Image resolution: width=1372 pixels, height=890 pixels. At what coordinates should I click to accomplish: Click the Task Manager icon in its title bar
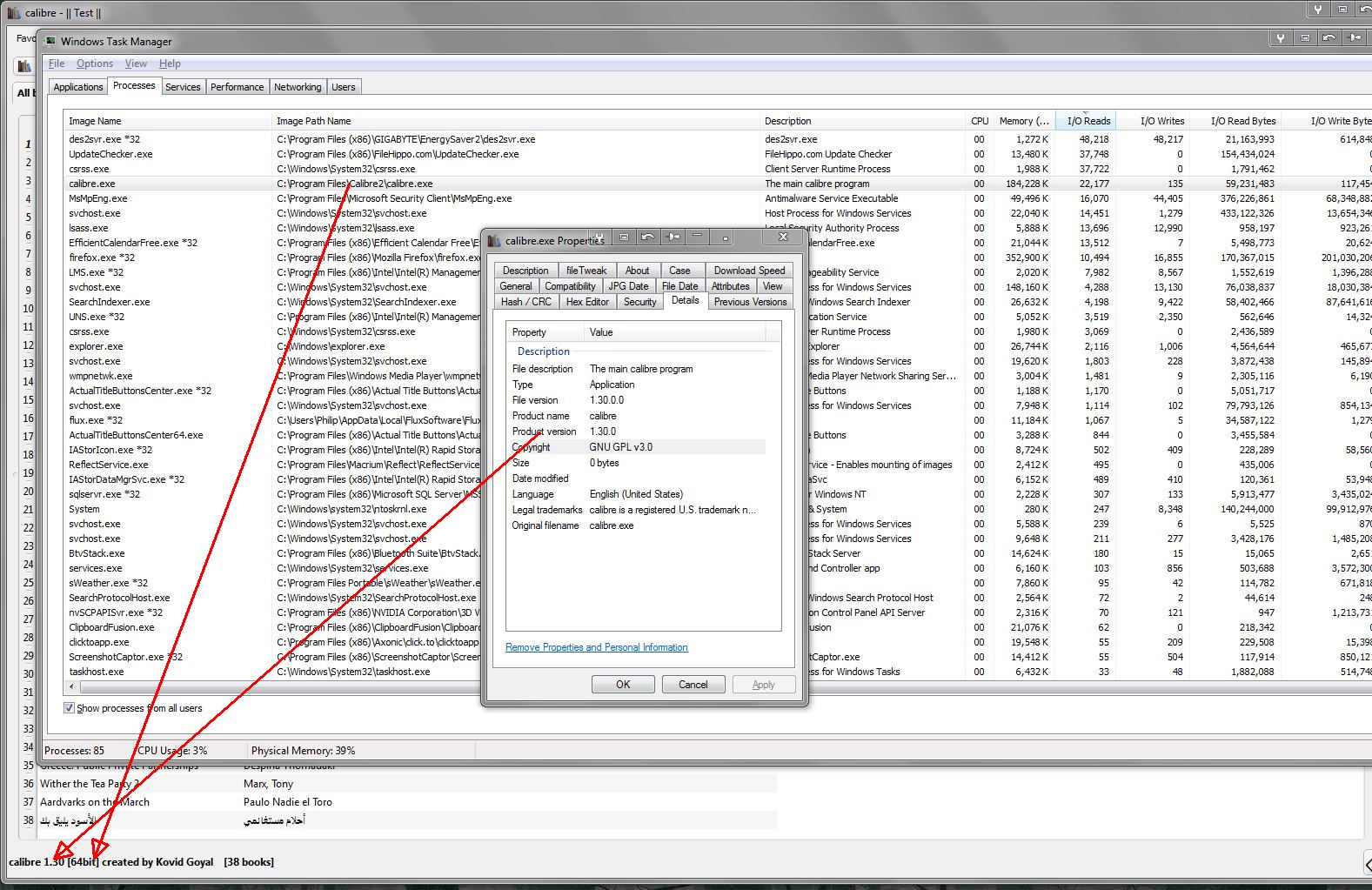[50, 41]
